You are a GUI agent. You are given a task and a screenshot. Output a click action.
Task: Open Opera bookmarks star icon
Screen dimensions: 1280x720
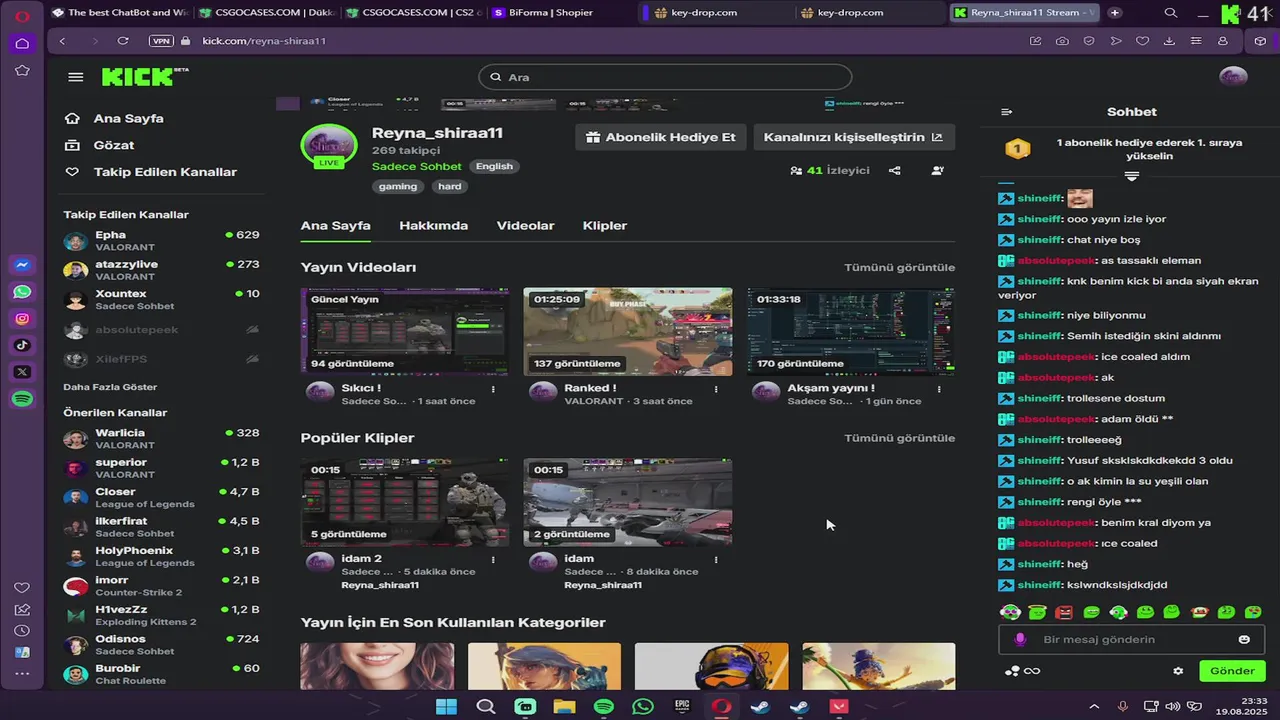tap(22, 71)
